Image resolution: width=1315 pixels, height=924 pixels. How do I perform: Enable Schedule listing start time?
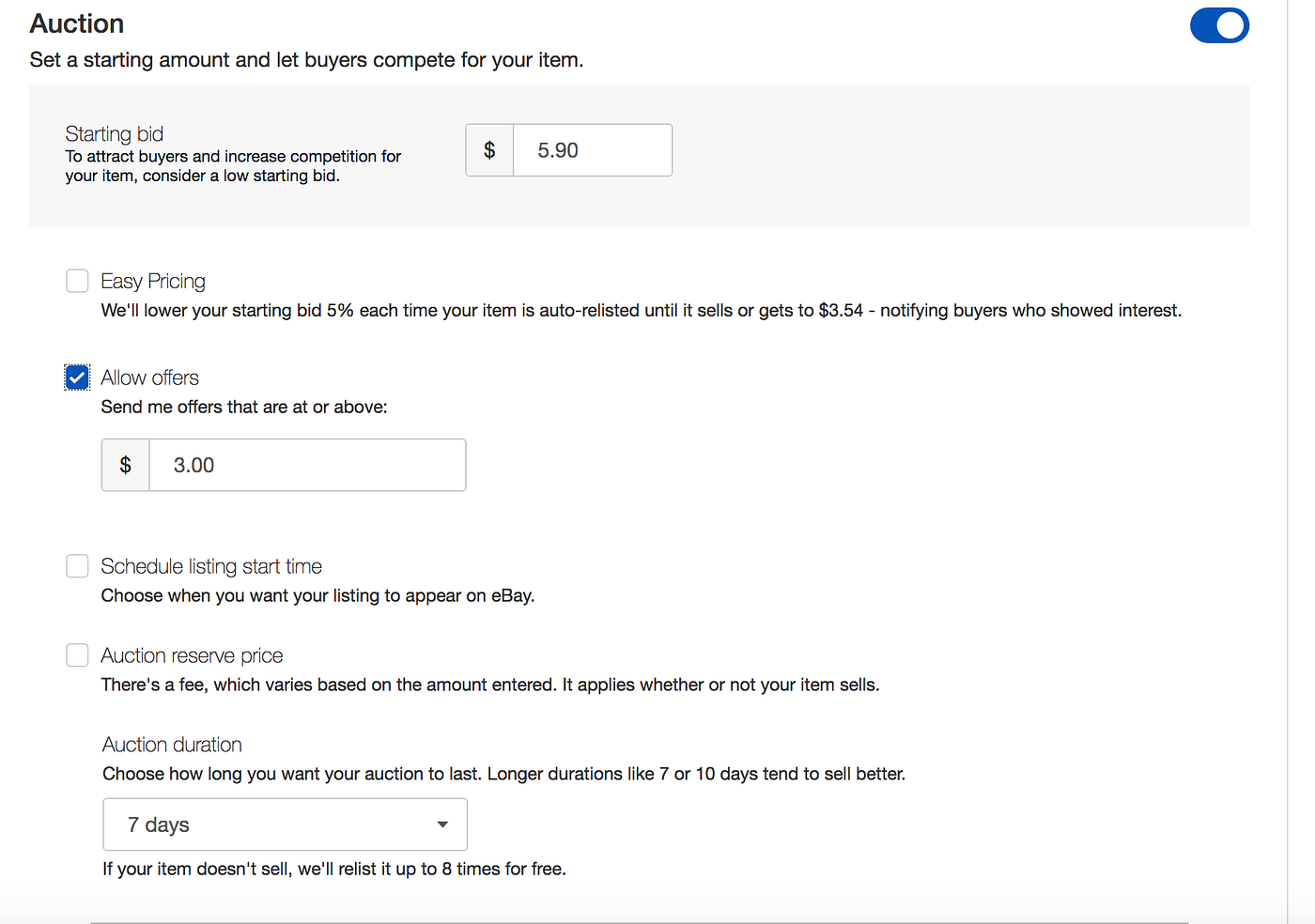pos(77,565)
